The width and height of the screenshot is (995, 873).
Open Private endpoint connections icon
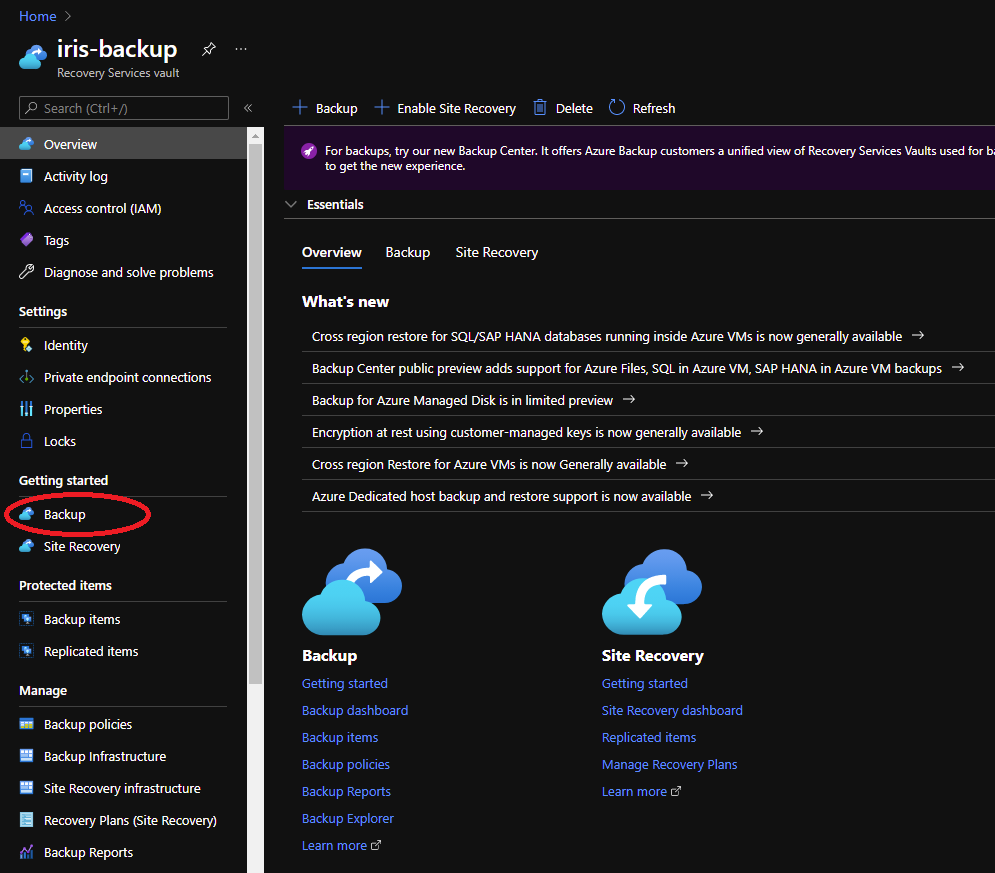[27, 377]
